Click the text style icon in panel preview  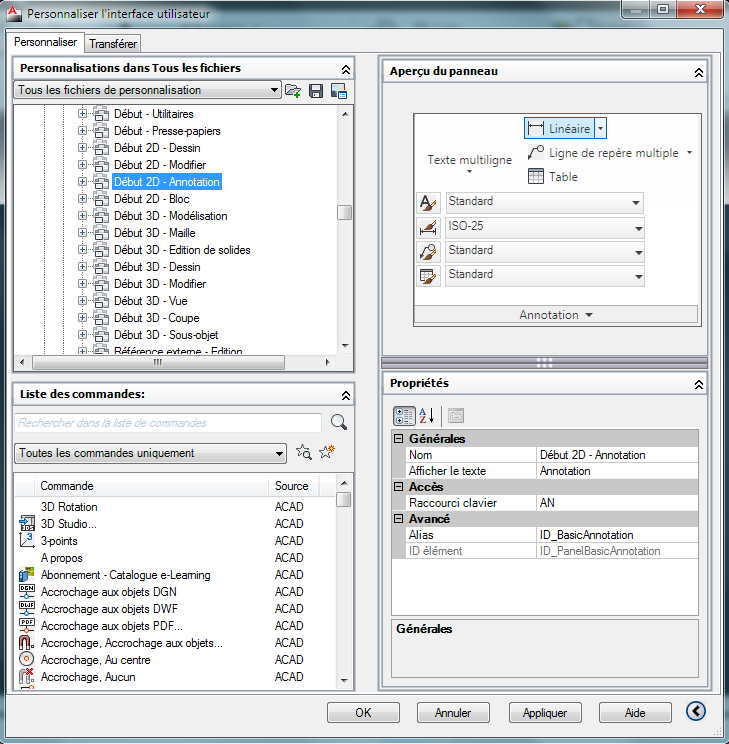[x=428, y=203]
